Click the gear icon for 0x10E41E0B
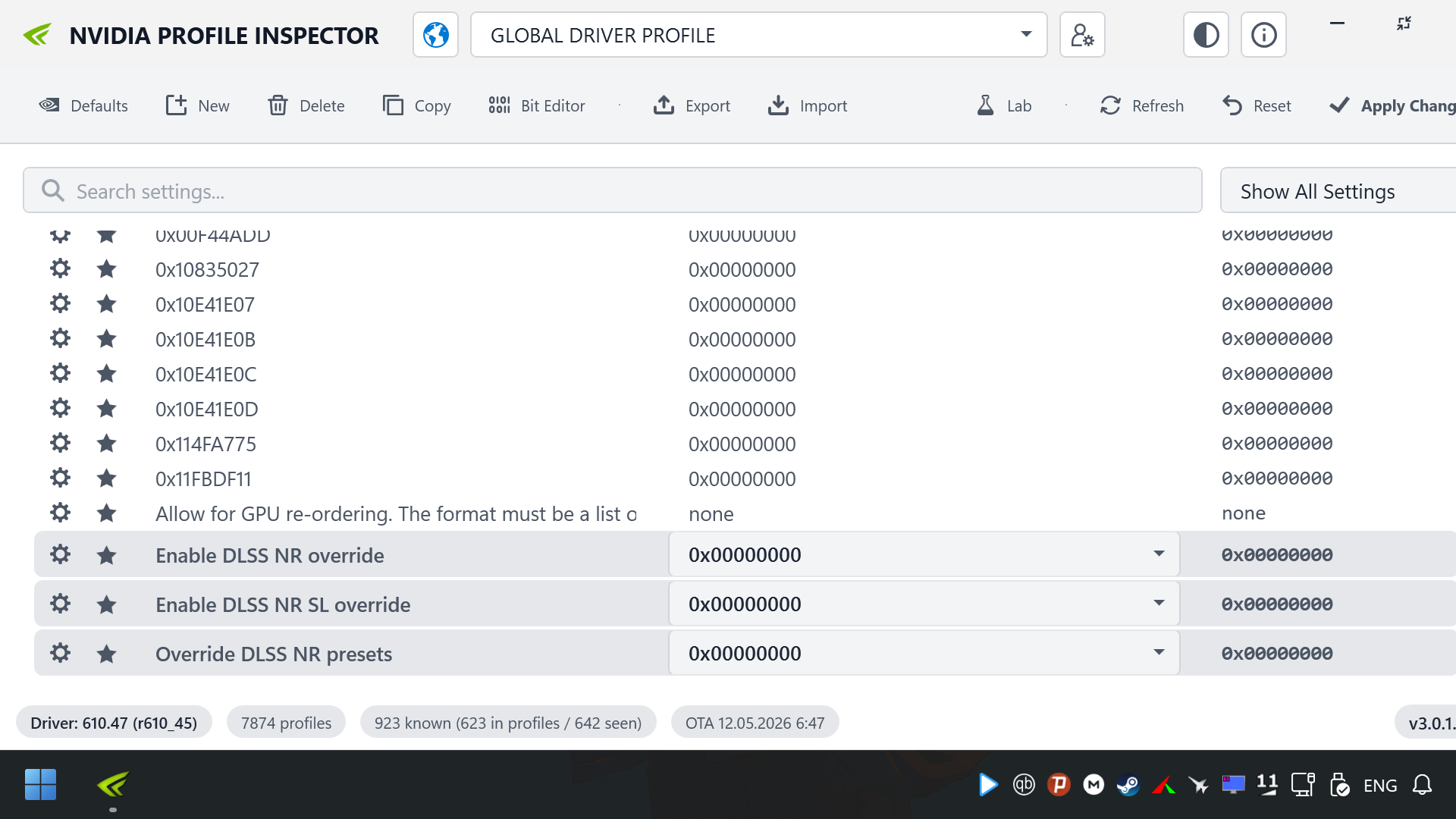Viewport: 1456px width, 819px height. [x=60, y=338]
